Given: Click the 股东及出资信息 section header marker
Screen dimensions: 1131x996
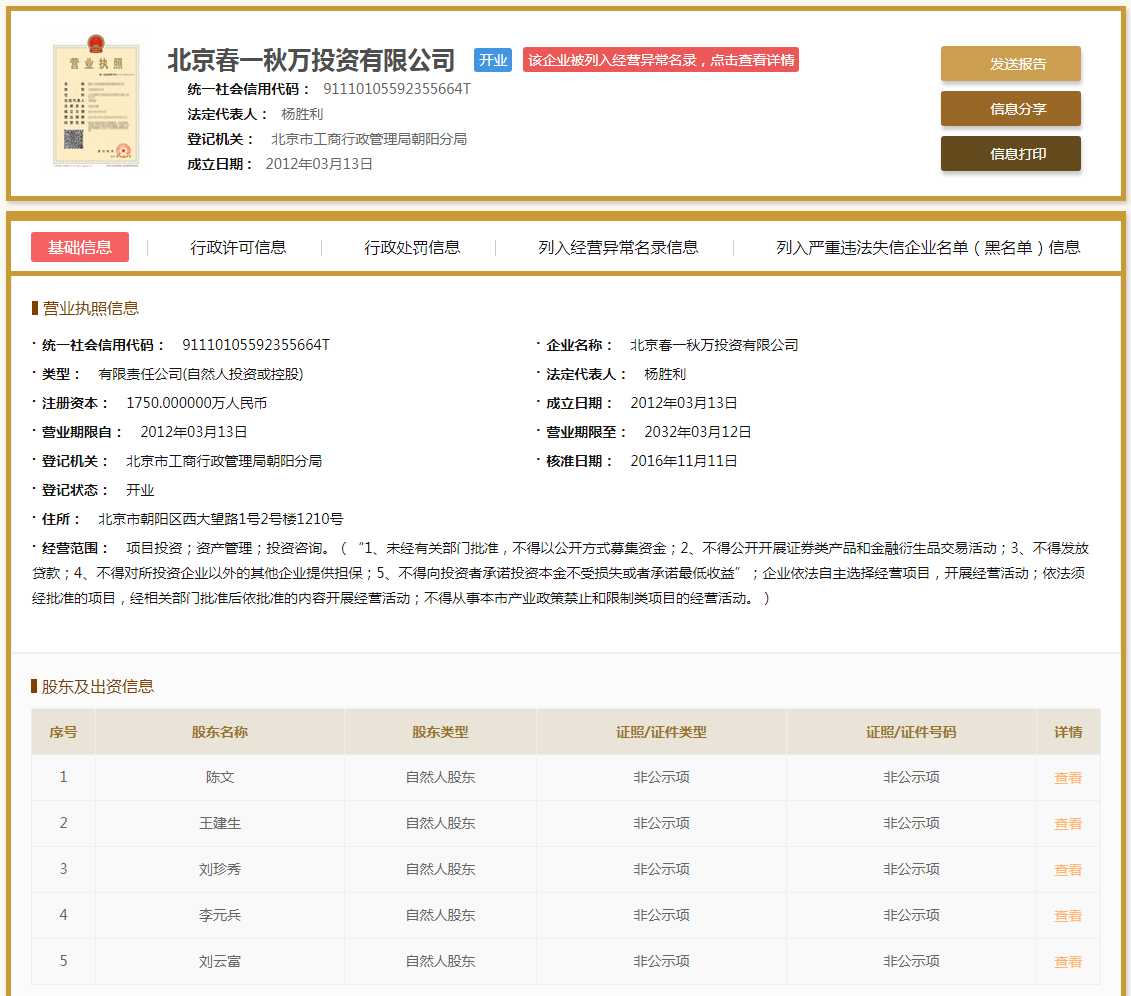Looking at the screenshot, I should click(35, 686).
